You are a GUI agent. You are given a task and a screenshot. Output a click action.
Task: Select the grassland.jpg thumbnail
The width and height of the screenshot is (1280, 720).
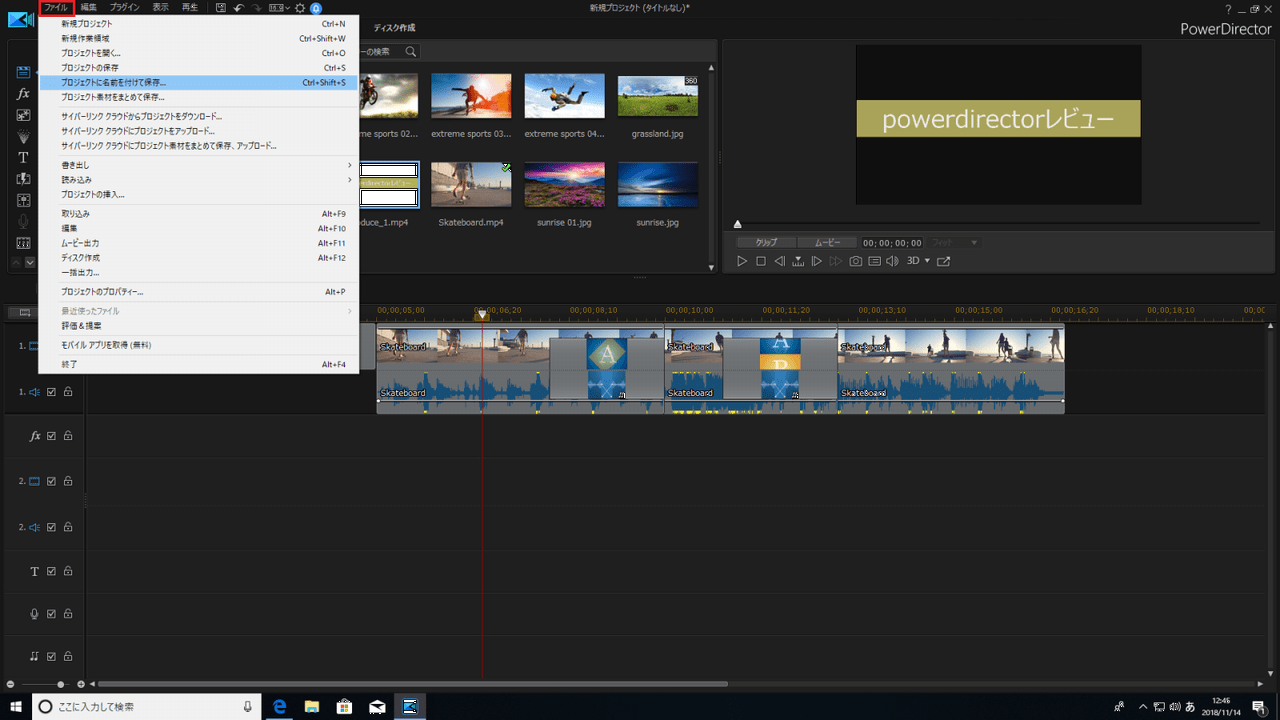(658, 96)
